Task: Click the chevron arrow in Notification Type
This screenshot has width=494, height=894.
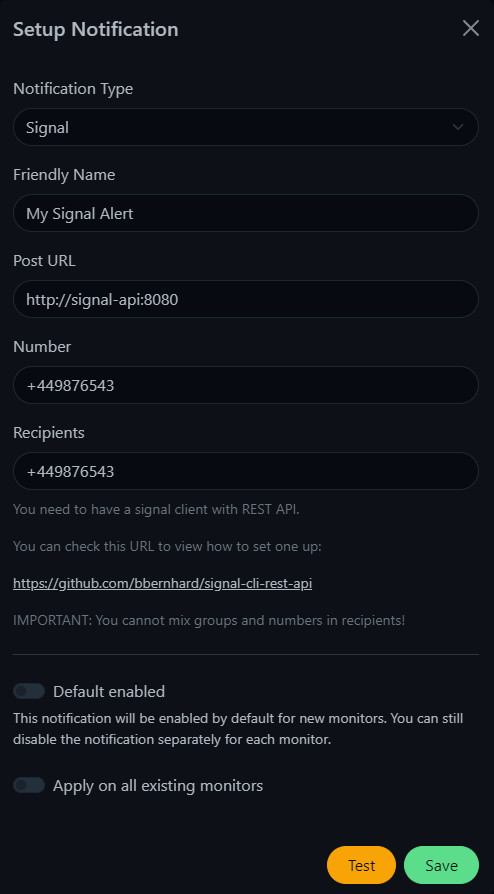Action: (458, 127)
